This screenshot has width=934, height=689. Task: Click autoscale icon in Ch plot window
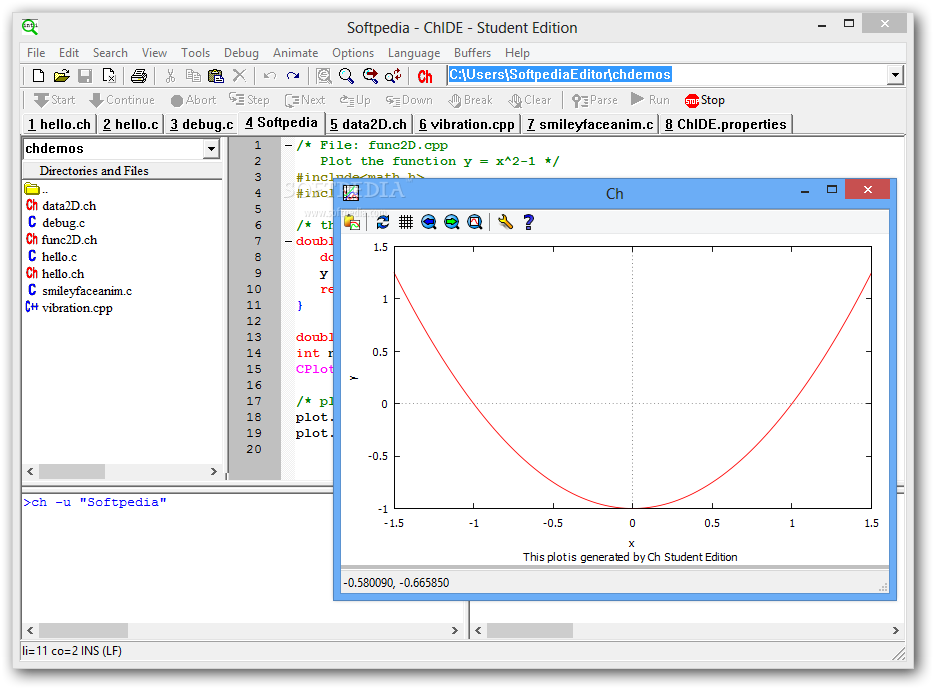coord(475,223)
